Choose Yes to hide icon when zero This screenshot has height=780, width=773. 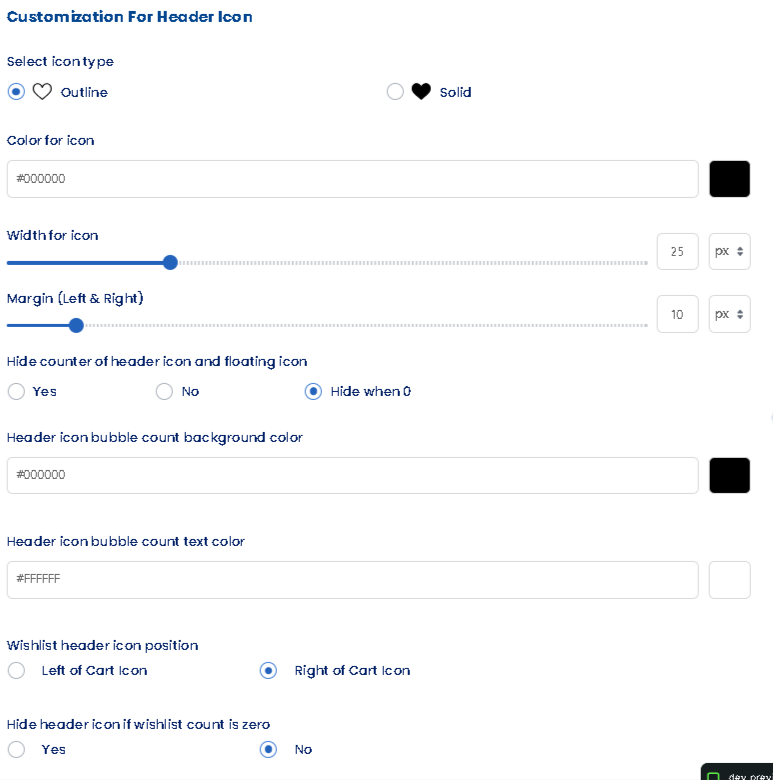coord(16,749)
